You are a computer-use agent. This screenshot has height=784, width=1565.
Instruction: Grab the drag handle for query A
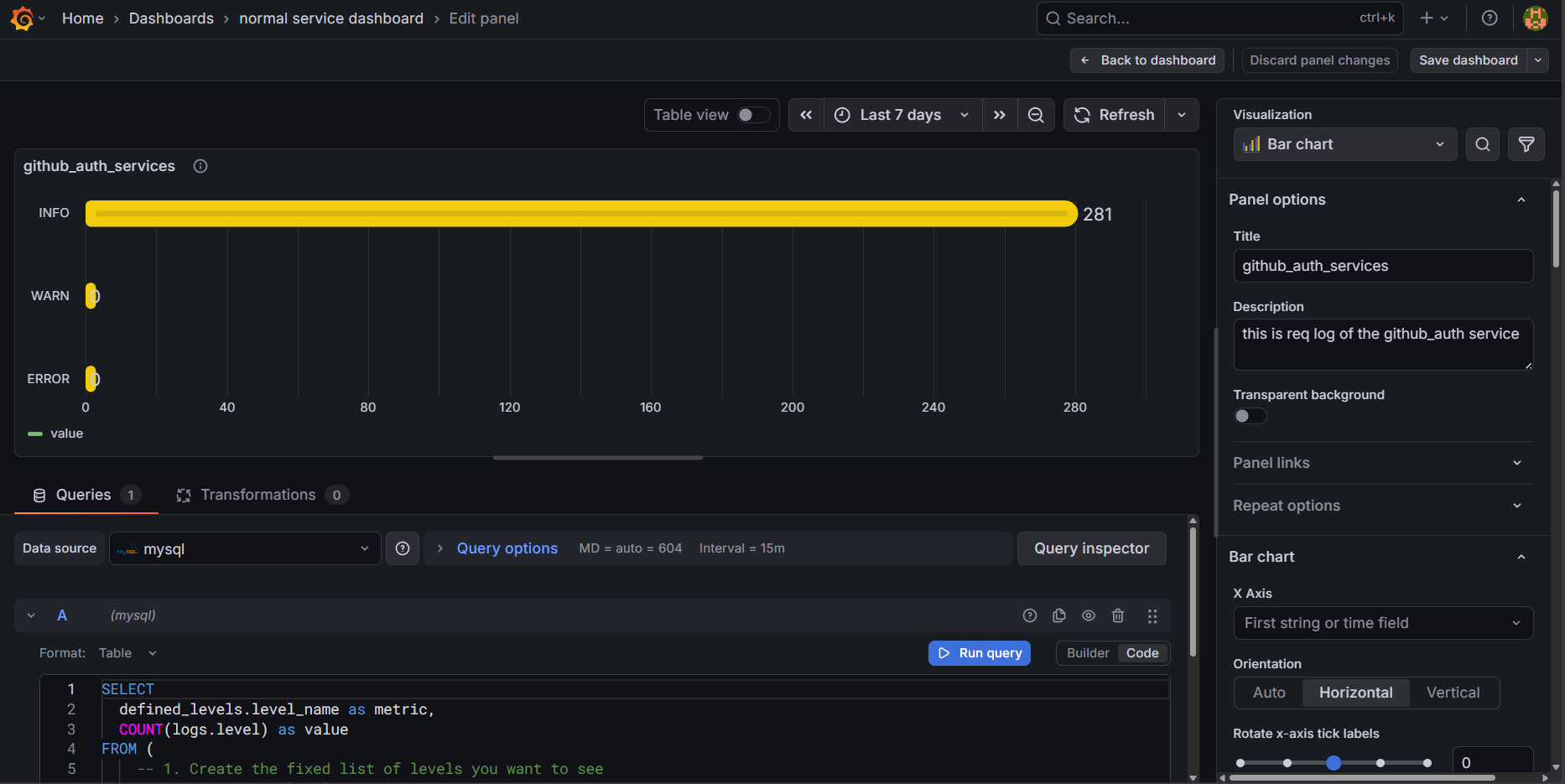pyautogui.click(x=1152, y=615)
